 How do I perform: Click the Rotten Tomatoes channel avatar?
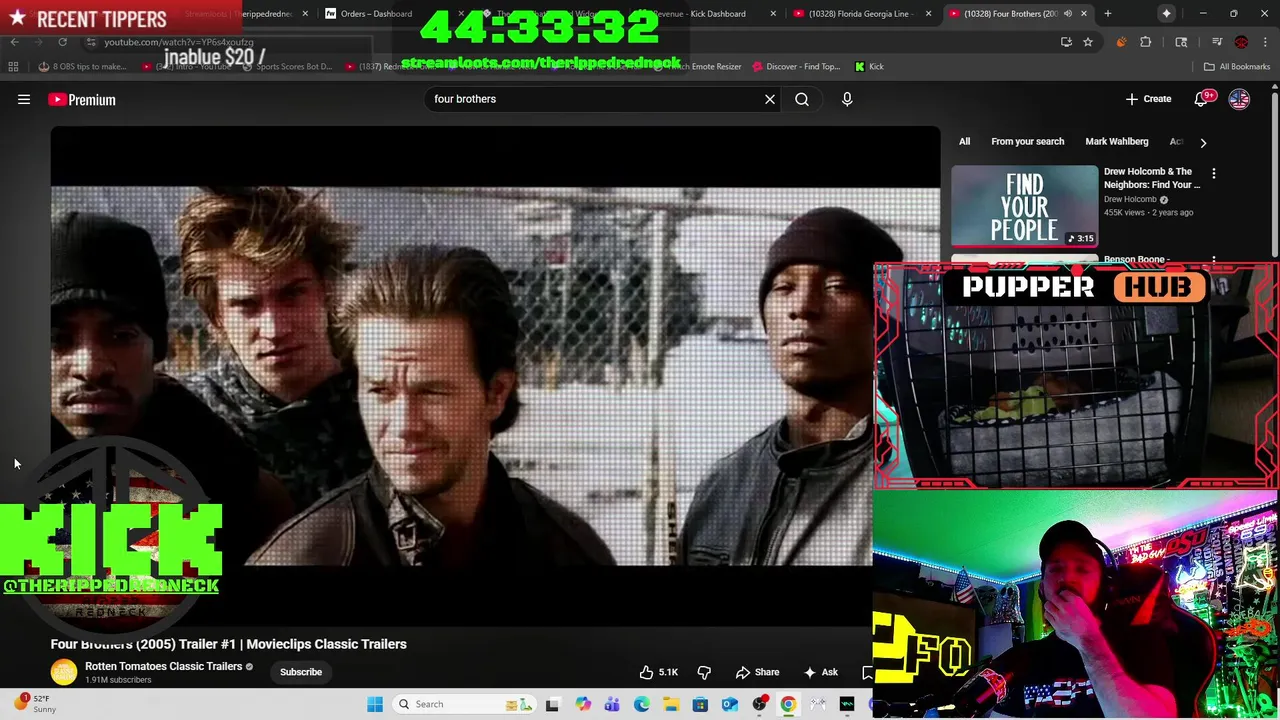click(64, 672)
